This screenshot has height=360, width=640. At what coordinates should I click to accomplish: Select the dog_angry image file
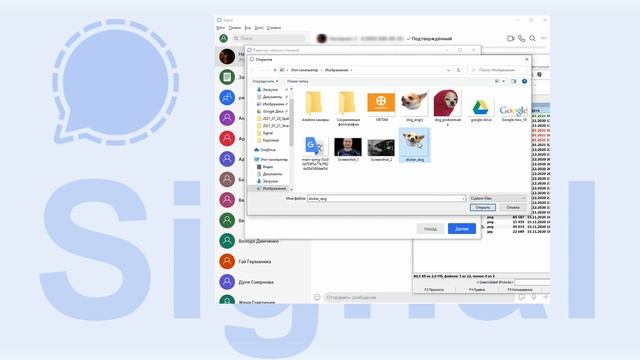[414, 106]
